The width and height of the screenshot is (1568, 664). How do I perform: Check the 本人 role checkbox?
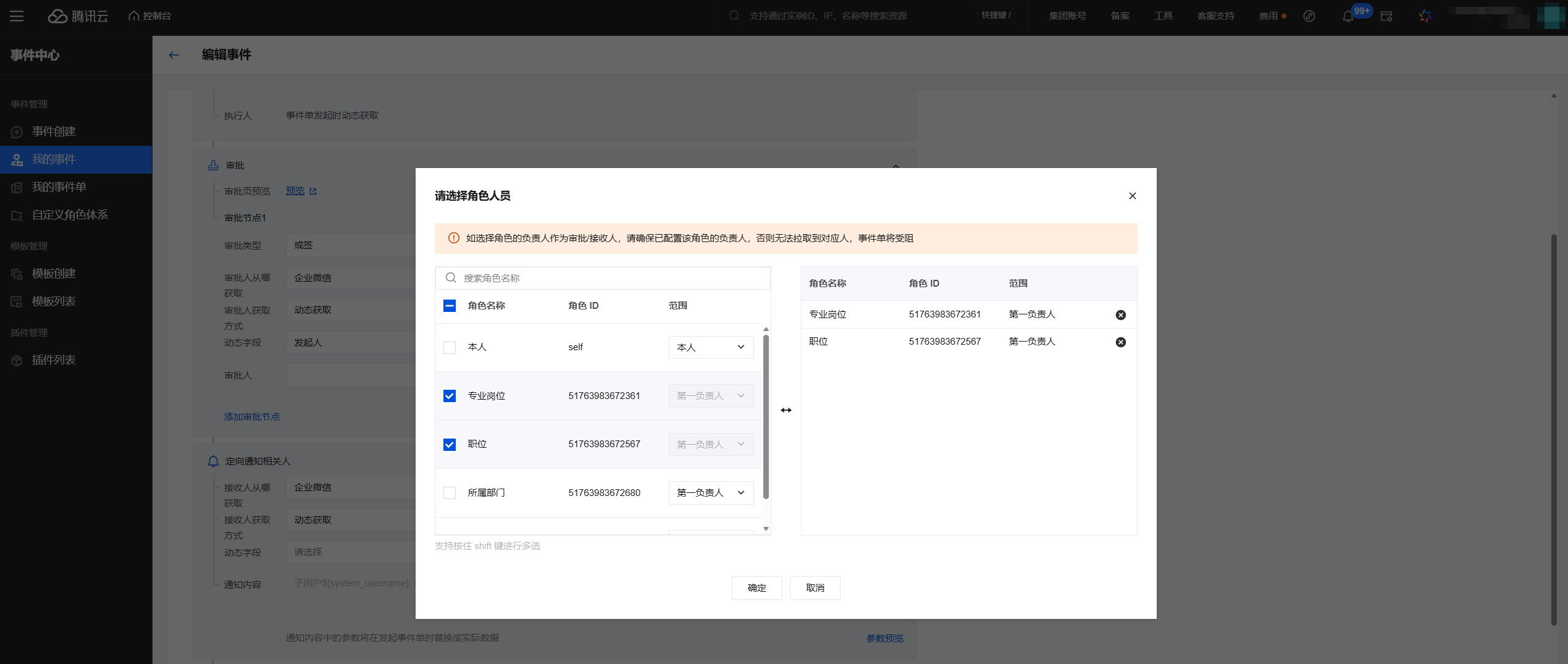[x=450, y=348]
